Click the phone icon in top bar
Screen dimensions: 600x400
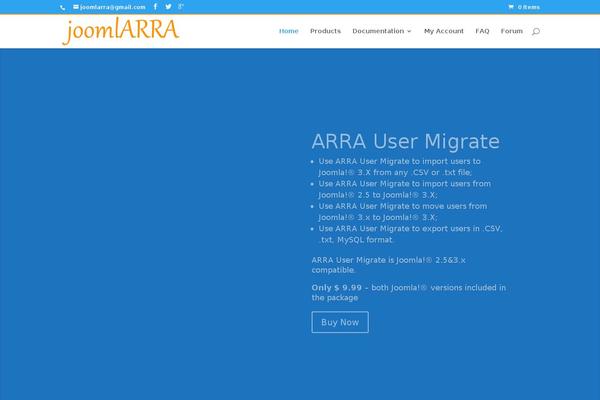pos(63,7)
